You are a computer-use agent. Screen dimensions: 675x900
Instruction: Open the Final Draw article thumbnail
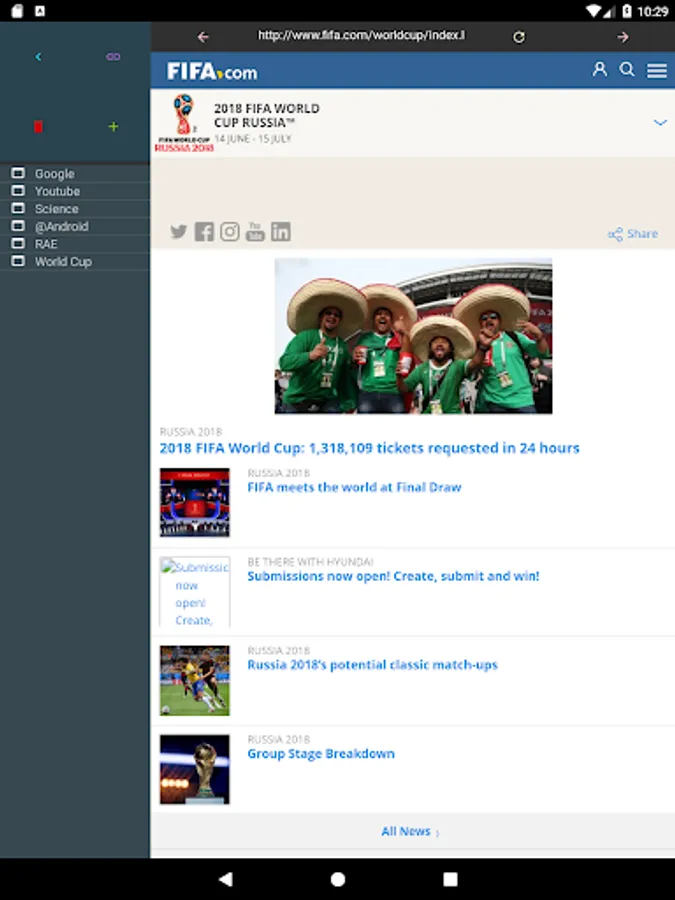pos(195,502)
